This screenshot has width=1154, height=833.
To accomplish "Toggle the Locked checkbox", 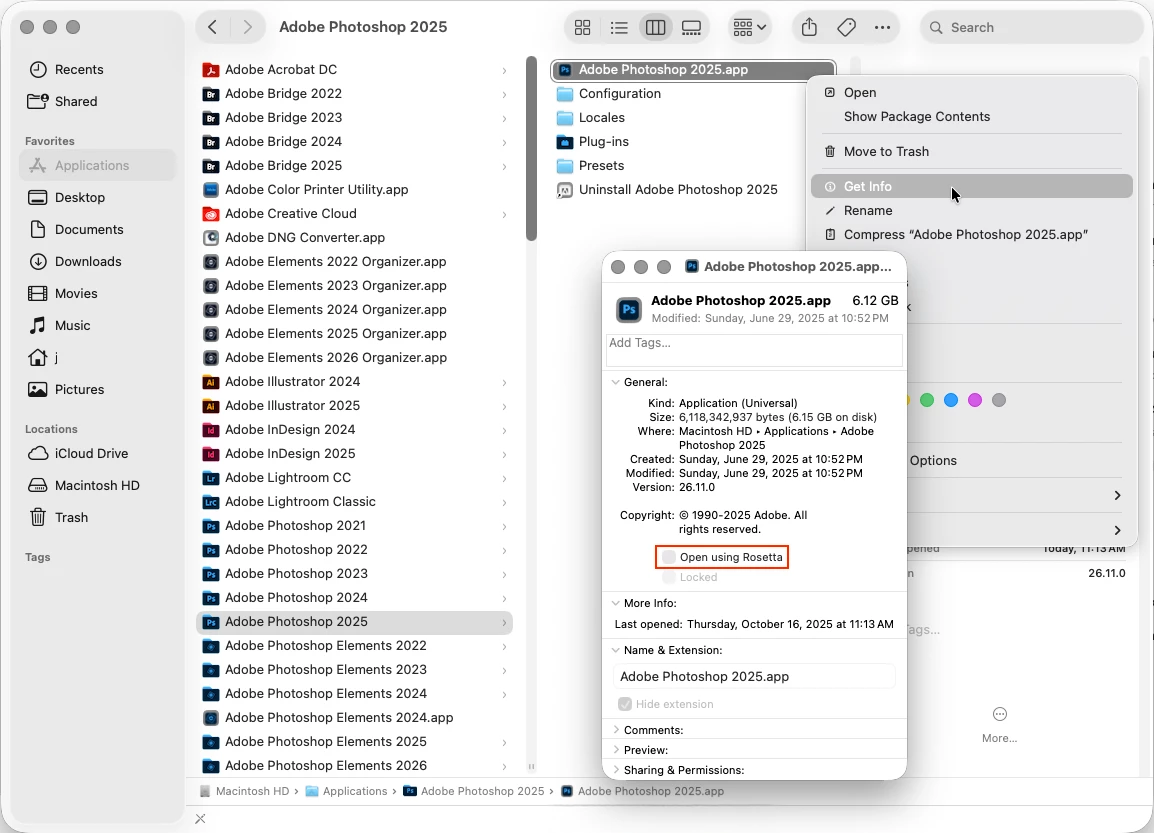I will point(669,577).
